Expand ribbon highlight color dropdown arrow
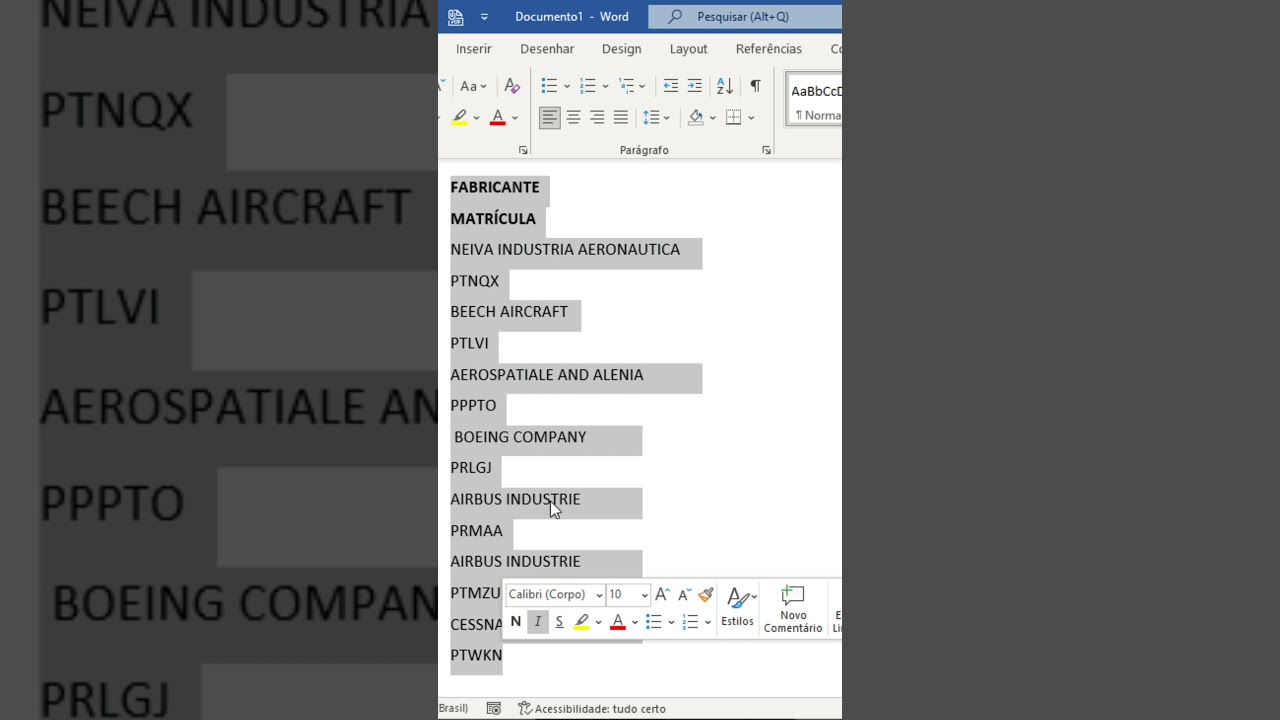Image resolution: width=1280 pixels, height=720 pixels. 476,118
